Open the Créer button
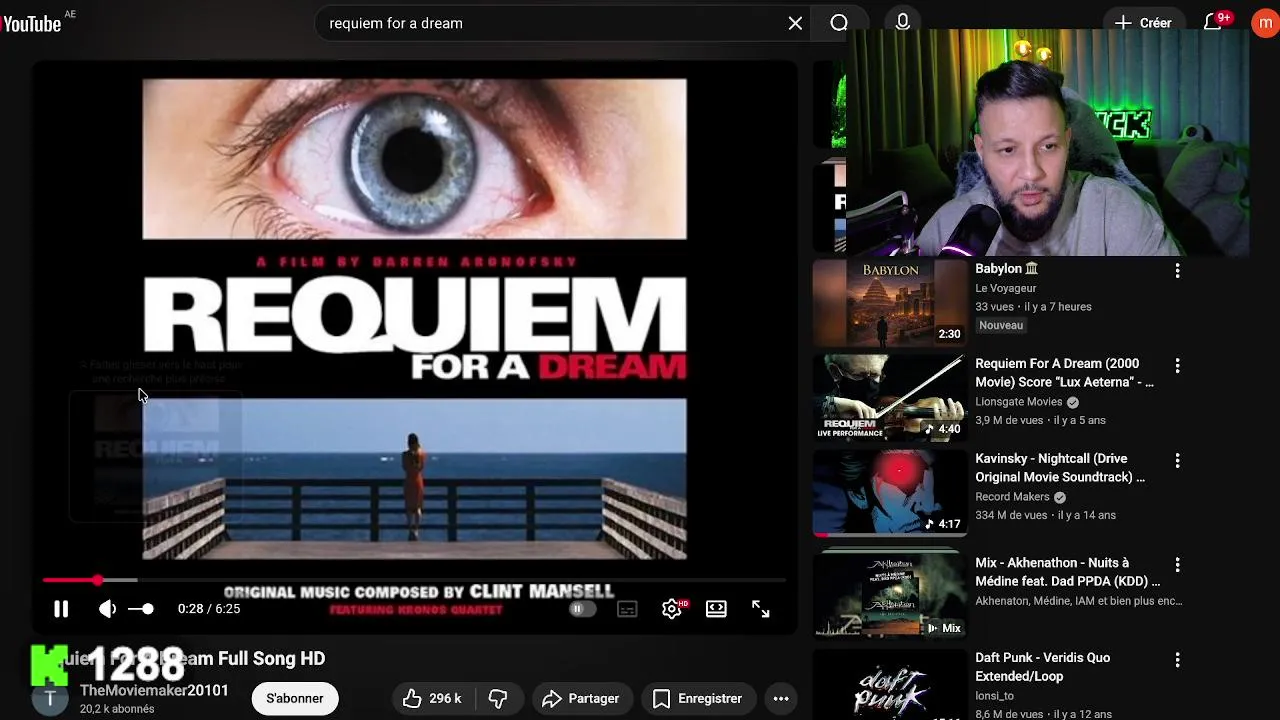This screenshot has width=1280, height=720. 1143,23
